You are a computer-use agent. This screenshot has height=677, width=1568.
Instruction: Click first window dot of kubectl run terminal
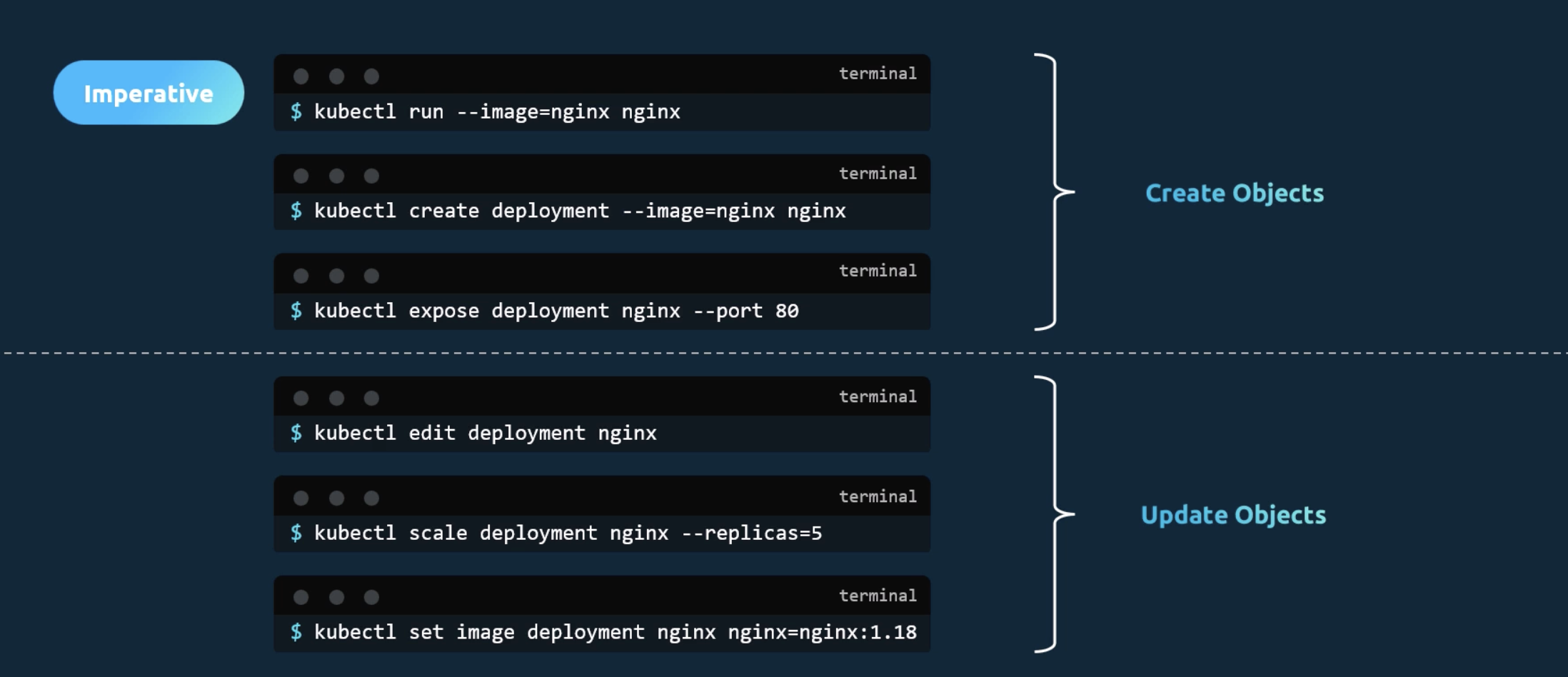[x=301, y=76]
